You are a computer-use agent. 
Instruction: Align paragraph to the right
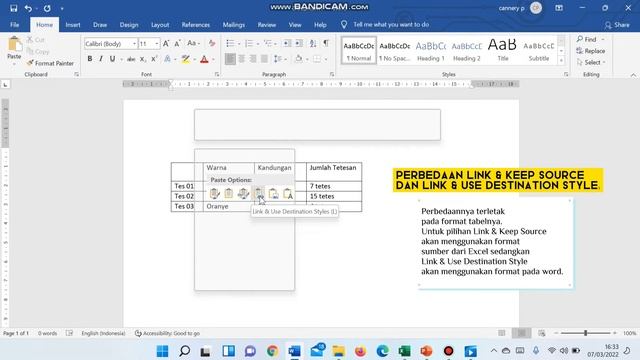pos(253,59)
